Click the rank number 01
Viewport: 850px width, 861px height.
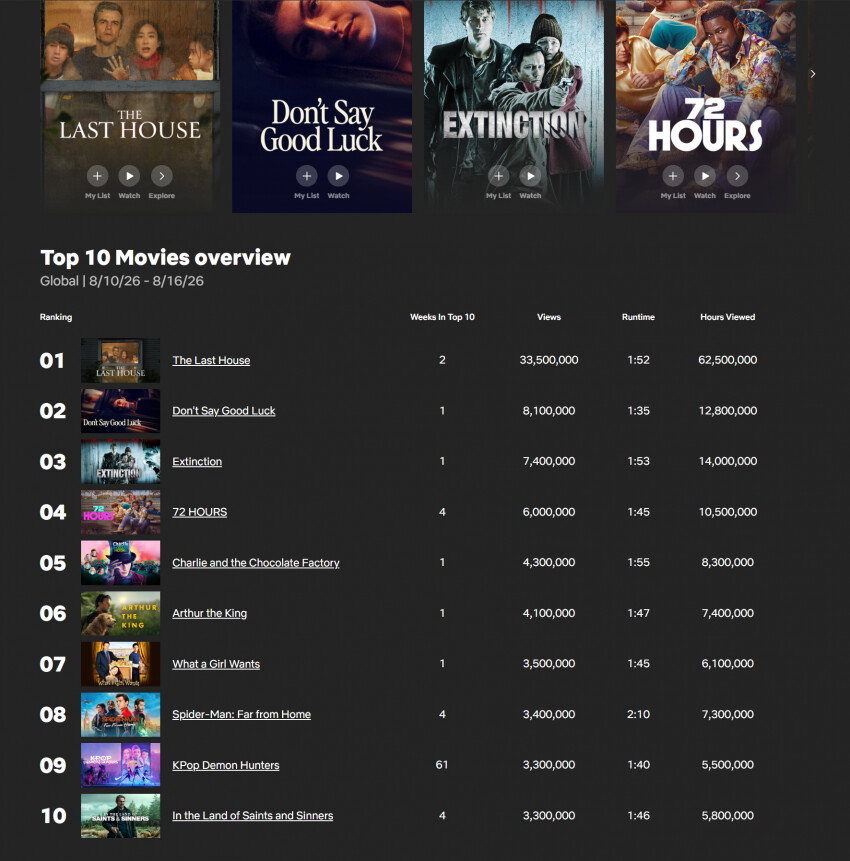(52, 361)
